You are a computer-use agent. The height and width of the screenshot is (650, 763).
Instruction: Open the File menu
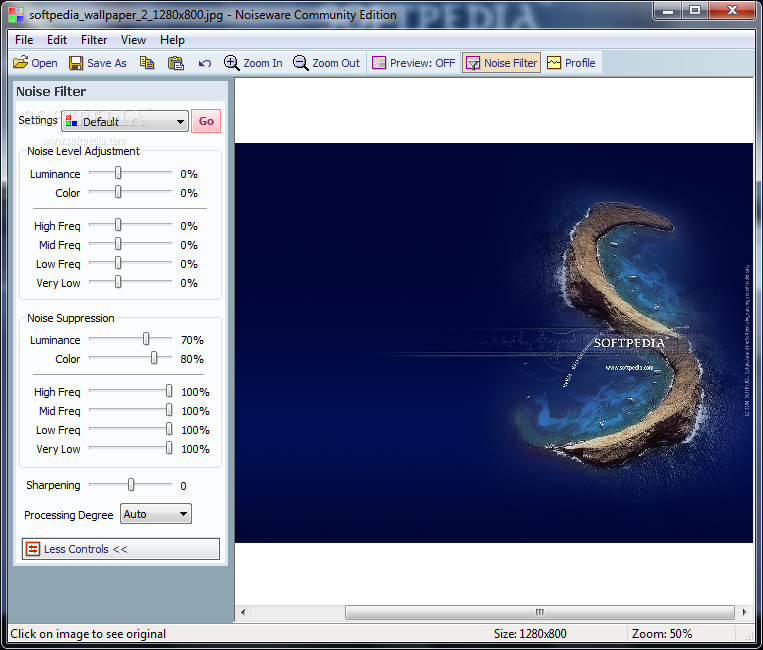(24, 40)
